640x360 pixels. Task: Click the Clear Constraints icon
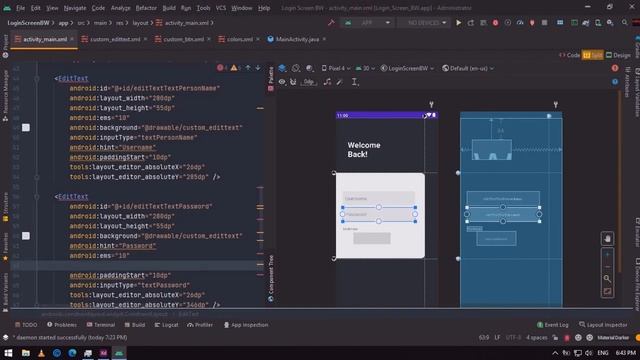(327, 82)
